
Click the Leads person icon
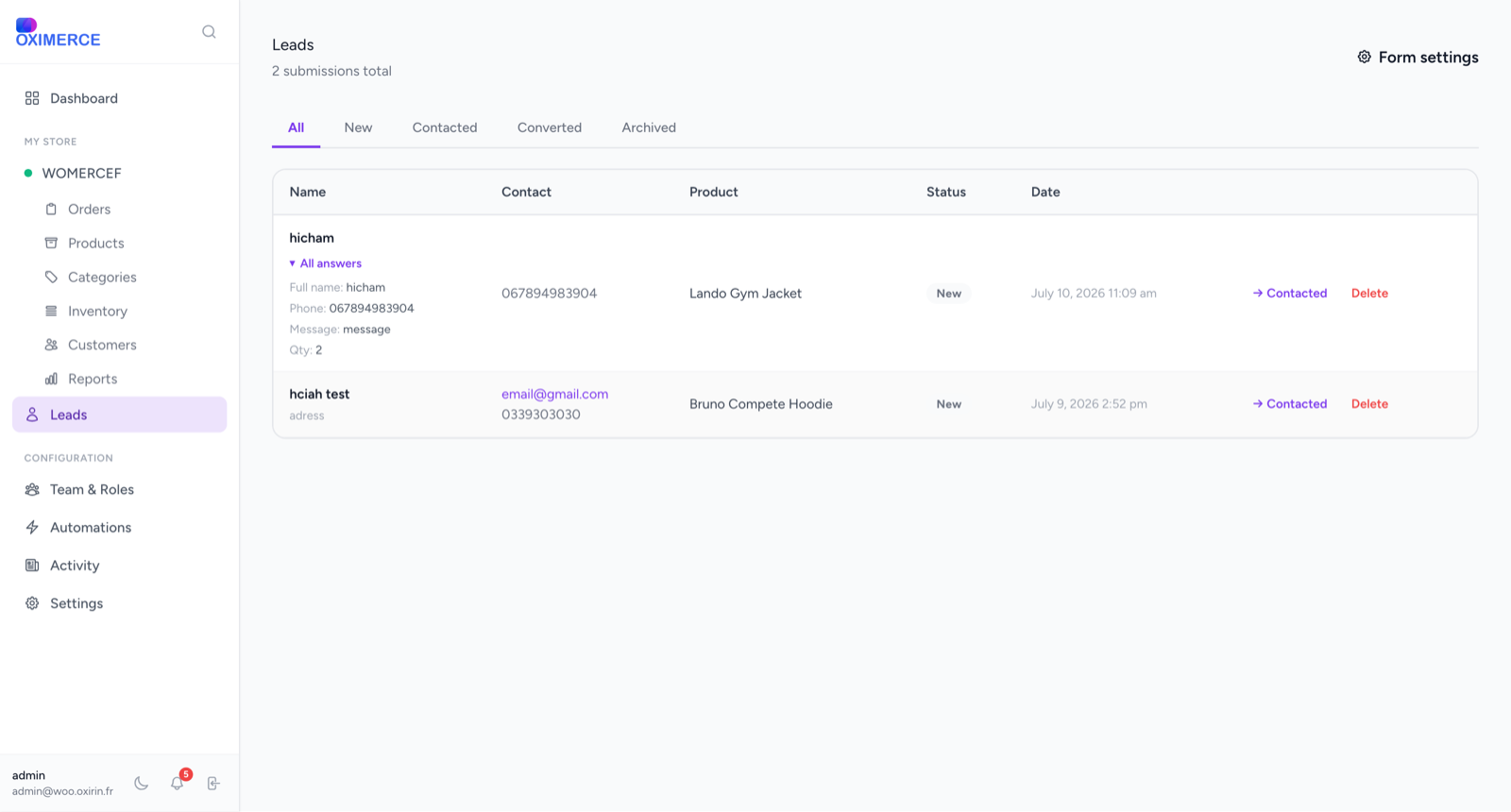click(32, 414)
